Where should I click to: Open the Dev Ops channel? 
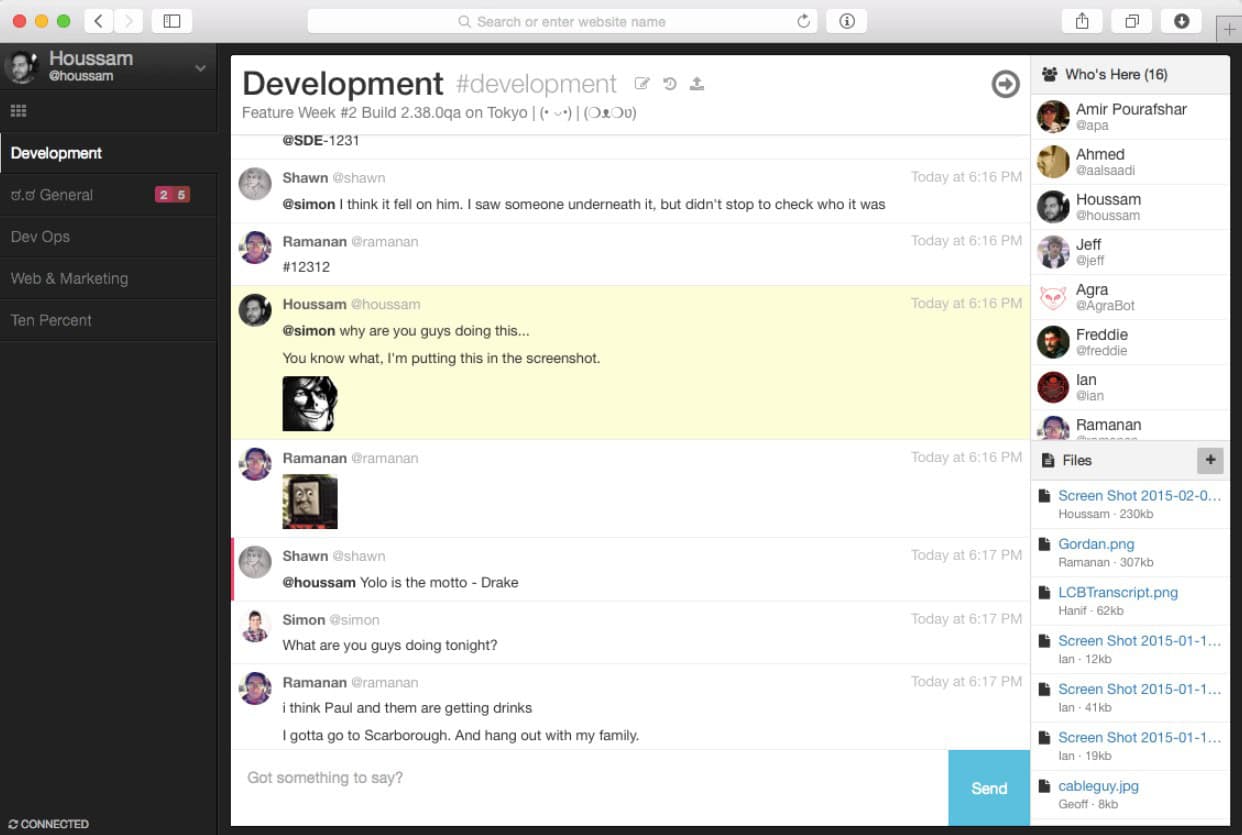[x=39, y=237]
